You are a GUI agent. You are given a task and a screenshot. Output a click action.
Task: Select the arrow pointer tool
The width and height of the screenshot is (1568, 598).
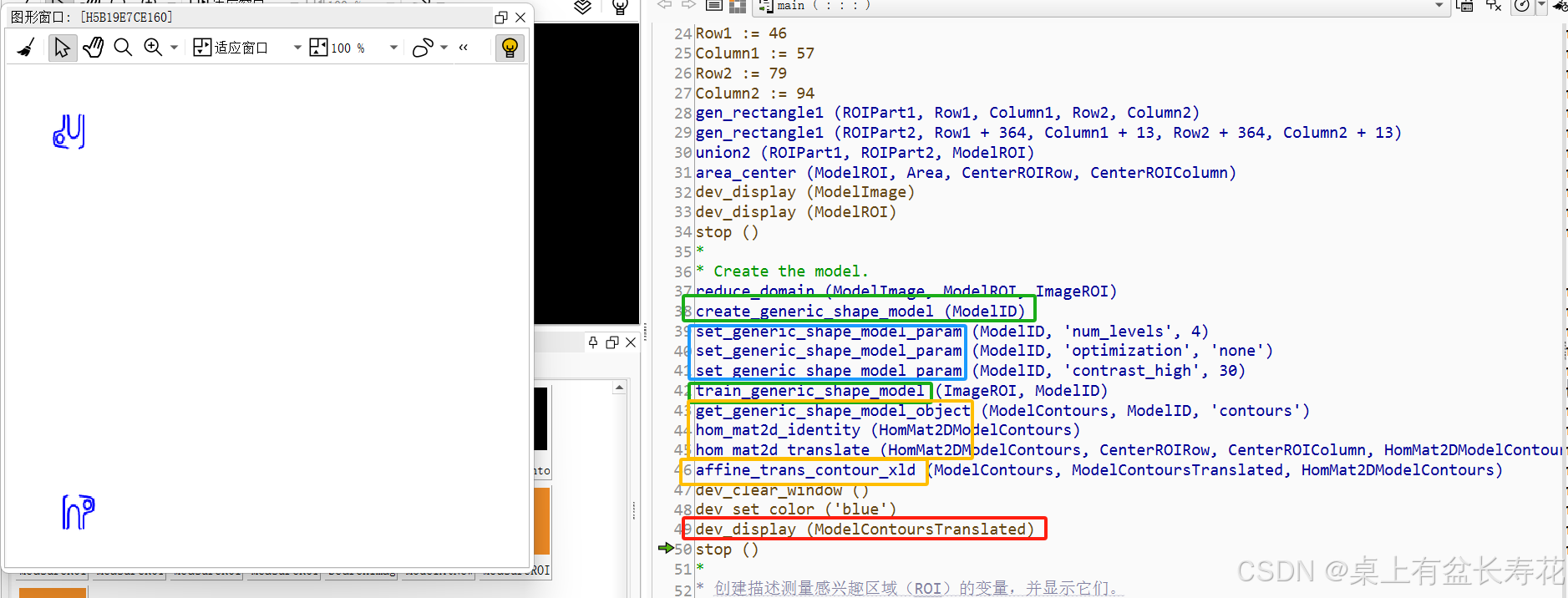63,48
